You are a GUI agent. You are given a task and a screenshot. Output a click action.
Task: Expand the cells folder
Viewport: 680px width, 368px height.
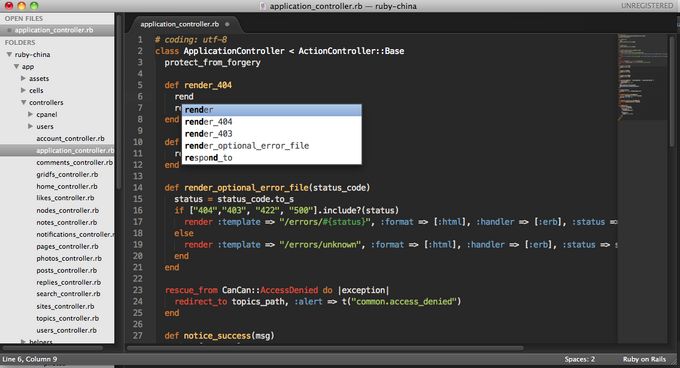(x=23, y=90)
